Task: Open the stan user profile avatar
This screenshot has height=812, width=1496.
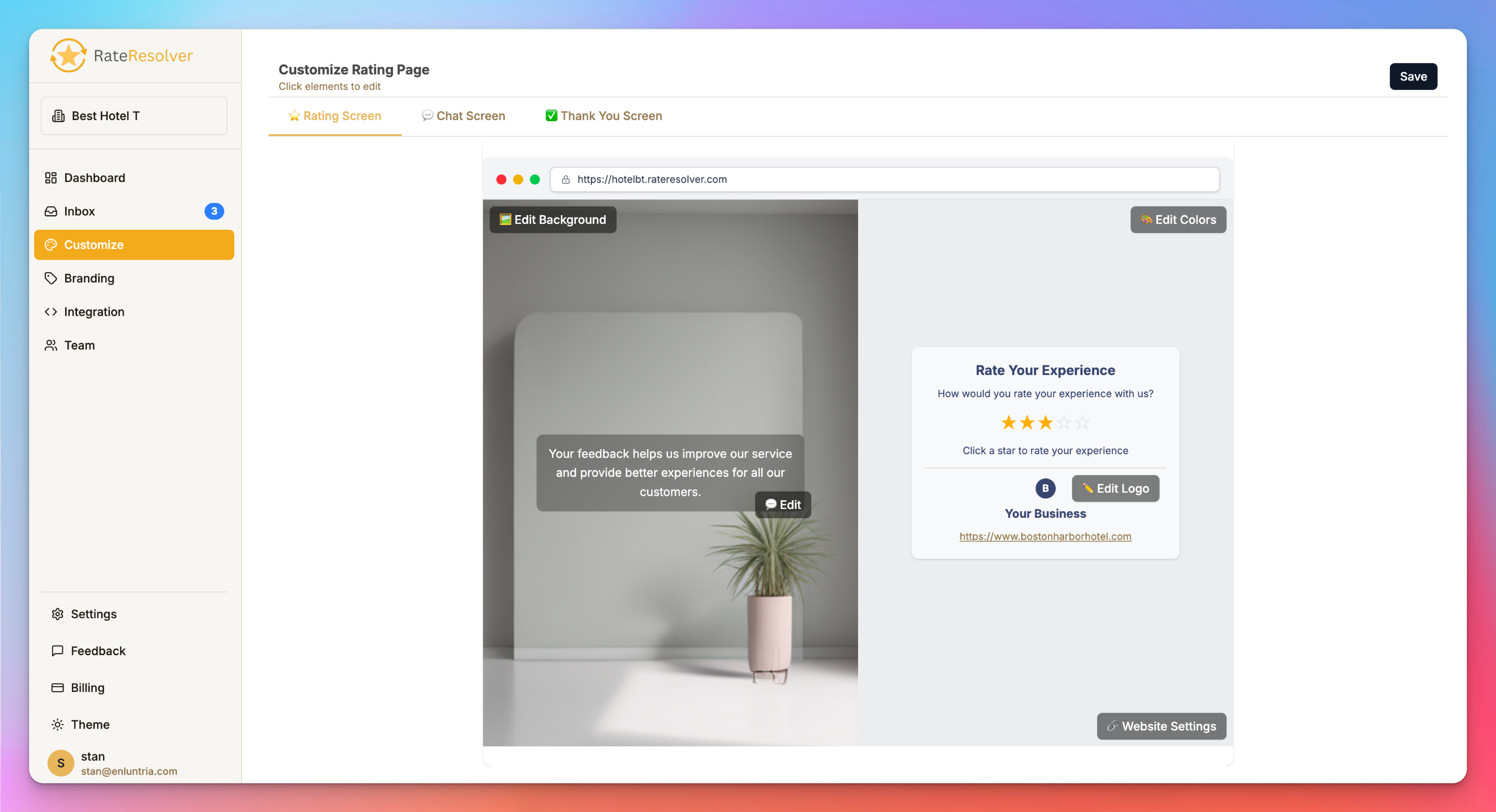Action: click(61, 763)
